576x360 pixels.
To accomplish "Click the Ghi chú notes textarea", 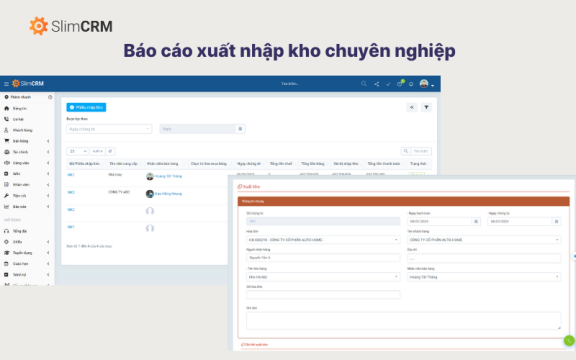I will click(x=404, y=321).
